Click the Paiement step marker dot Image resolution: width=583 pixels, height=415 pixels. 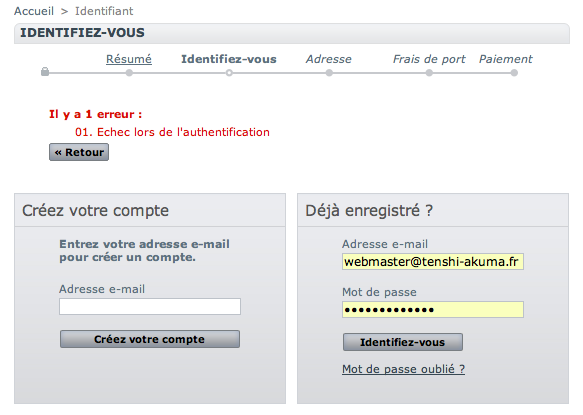click(x=514, y=73)
